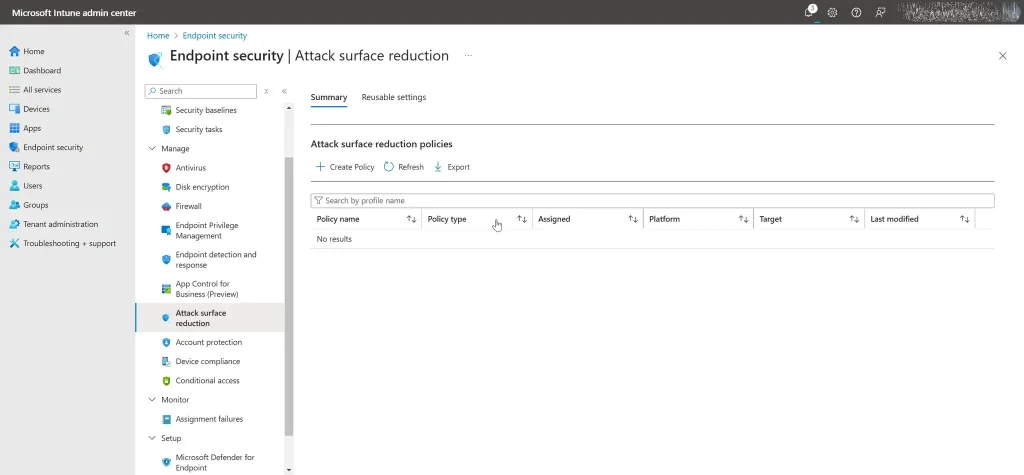This screenshot has width=1024, height=475.
Task: Click the Groups icon in navigation
Action: 14,205
